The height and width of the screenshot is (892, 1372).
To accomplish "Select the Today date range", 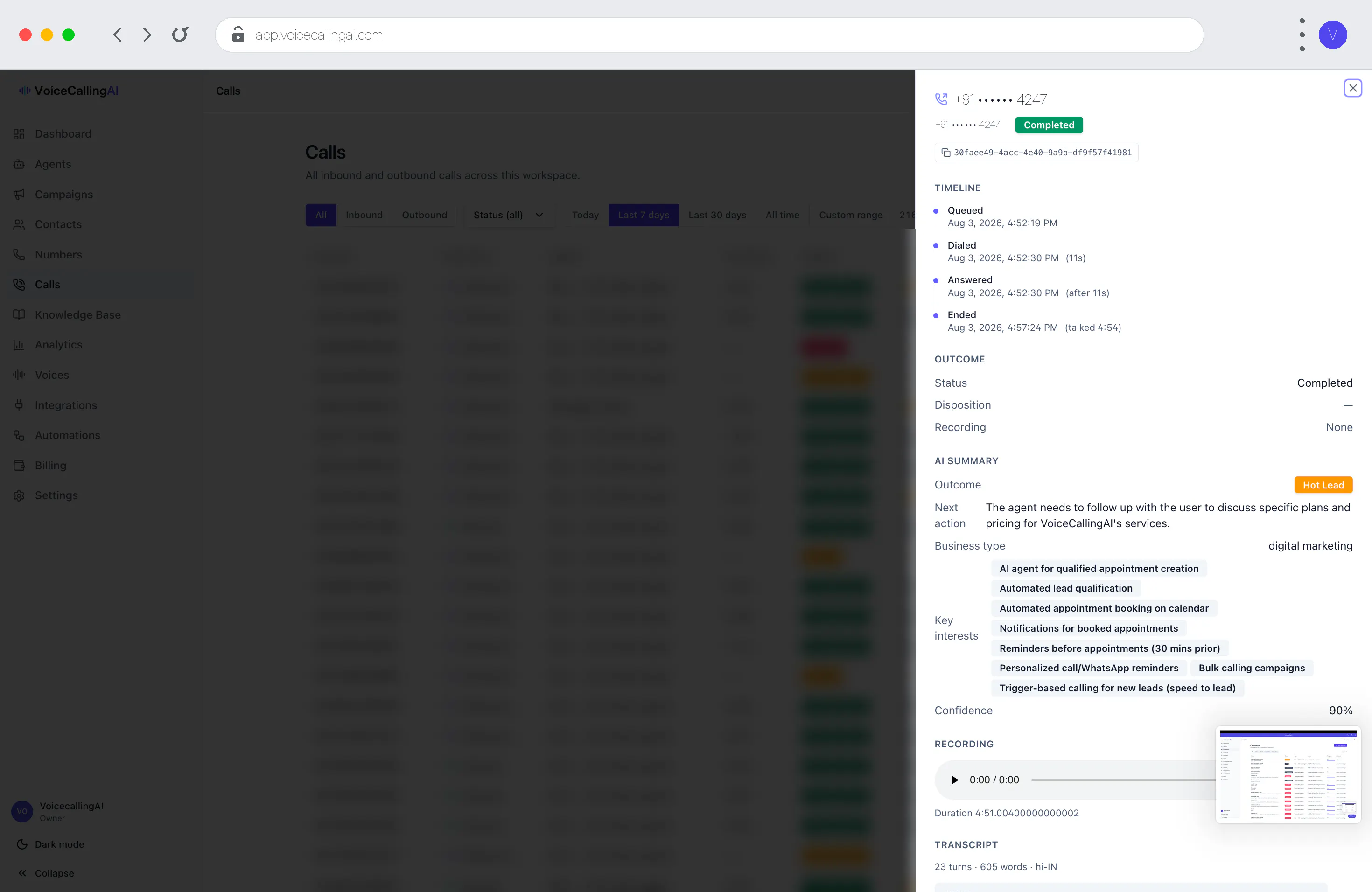I will [x=585, y=215].
